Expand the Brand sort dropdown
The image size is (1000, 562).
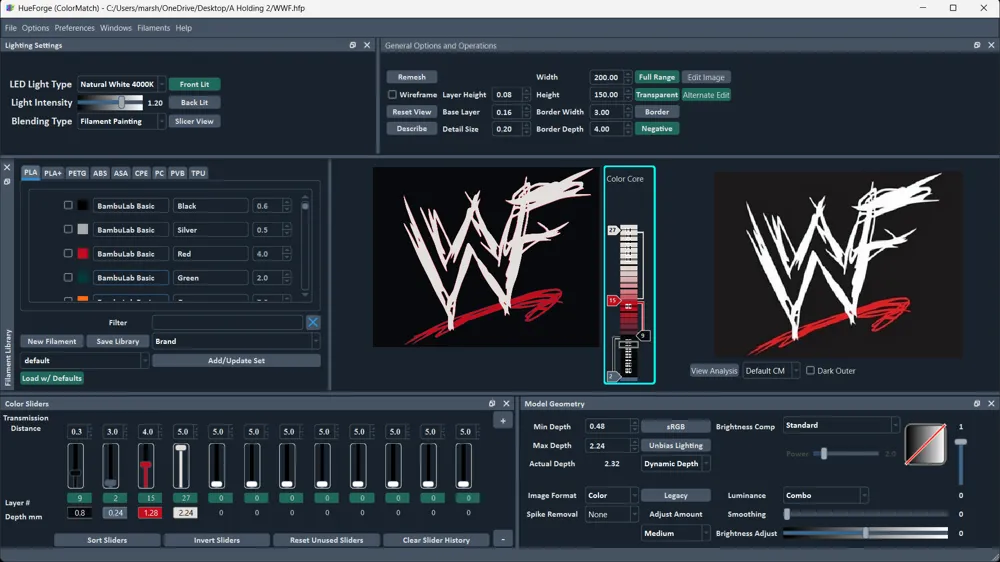point(235,341)
